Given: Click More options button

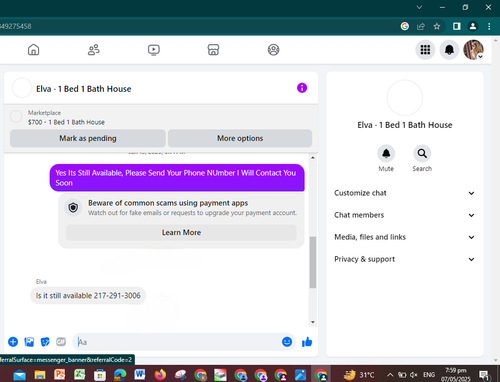Looking at the screenshot, I should click(240, 138).
